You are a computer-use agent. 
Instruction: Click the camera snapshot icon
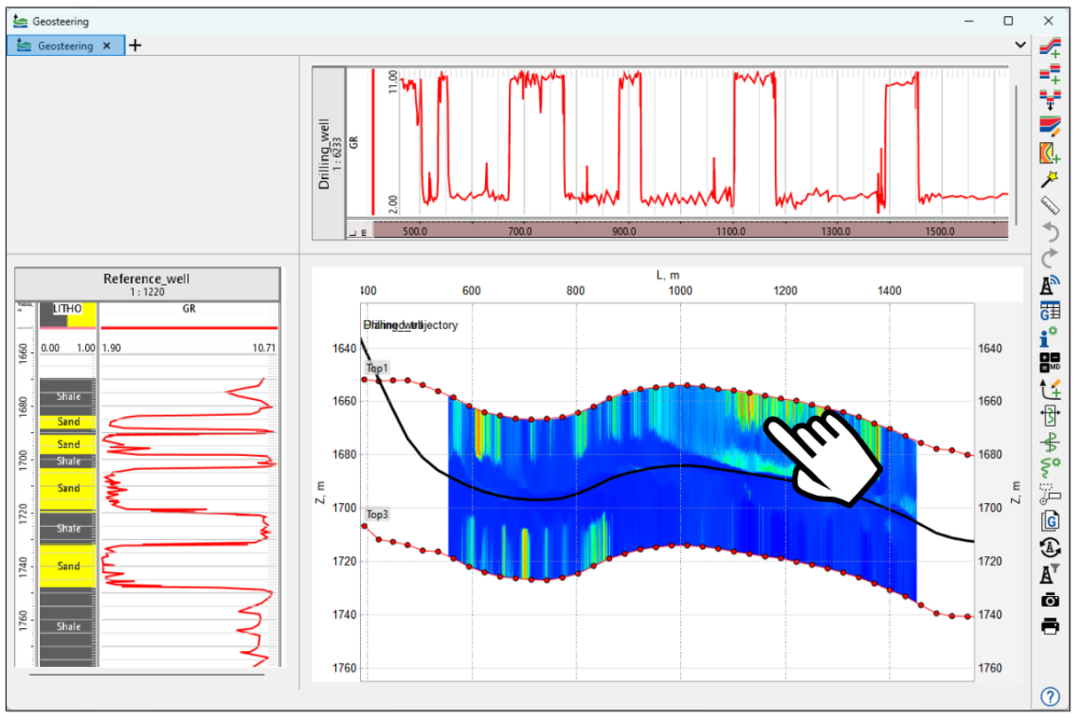click(x=1050, y=600)
